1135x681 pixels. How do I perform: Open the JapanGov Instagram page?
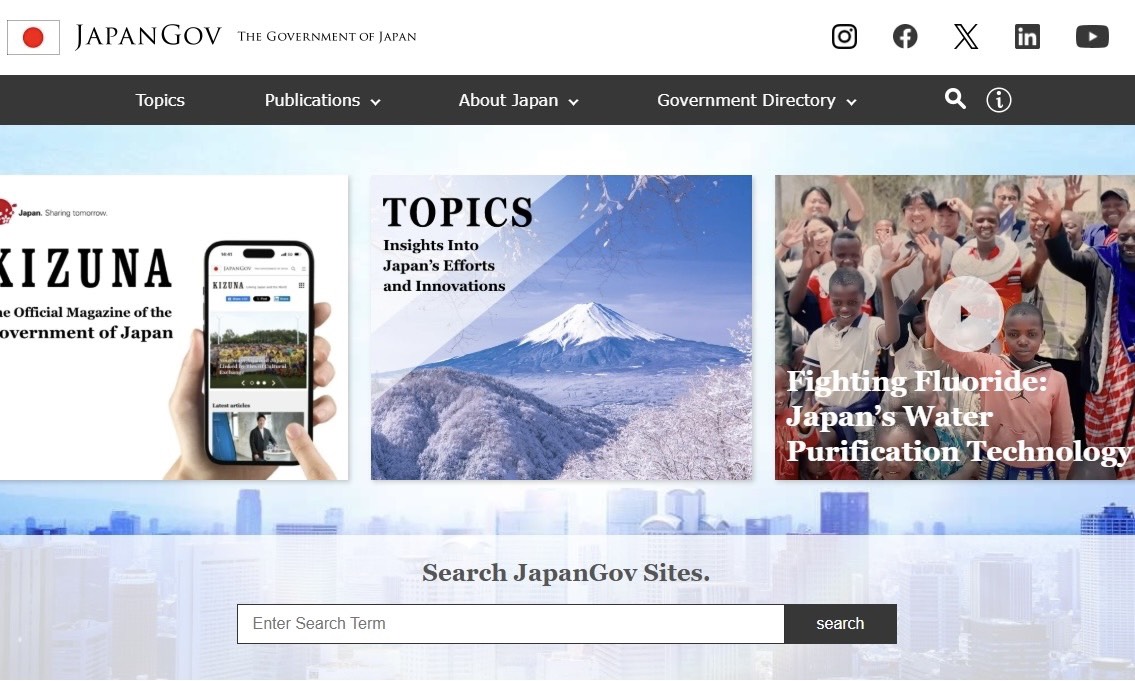(x=844, y=37)
